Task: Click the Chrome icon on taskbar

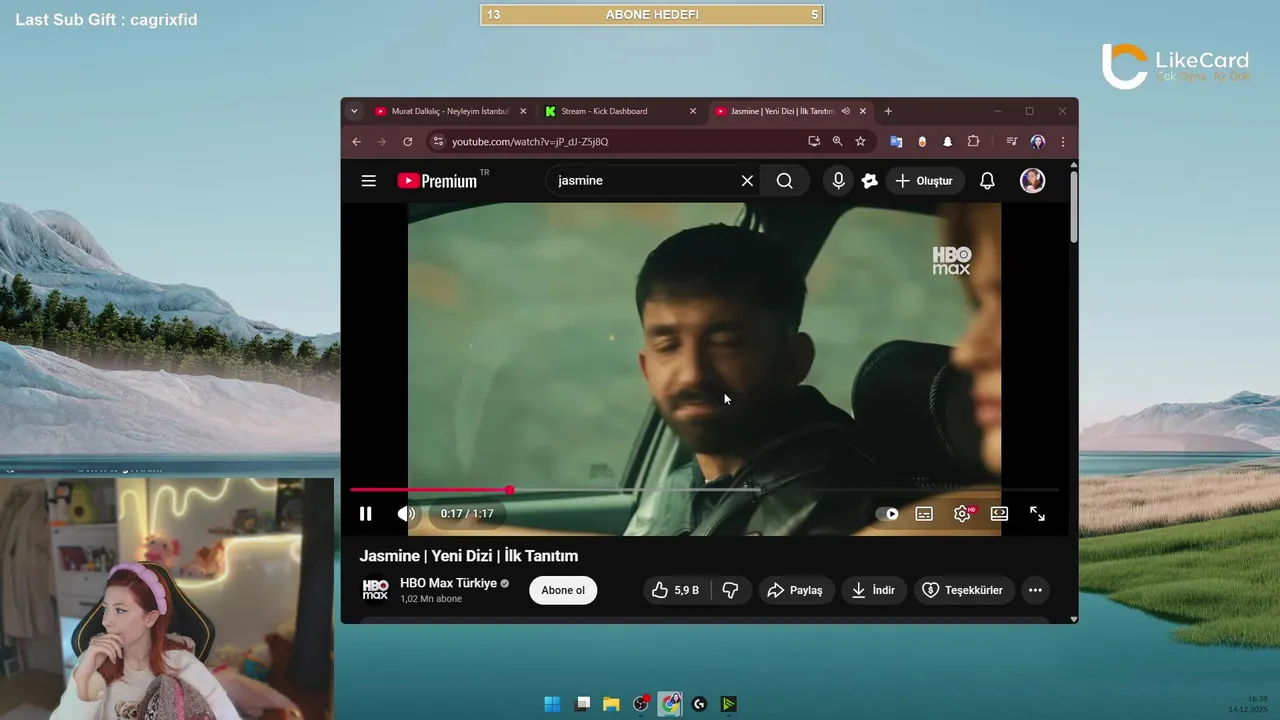Action: point(670,704)
